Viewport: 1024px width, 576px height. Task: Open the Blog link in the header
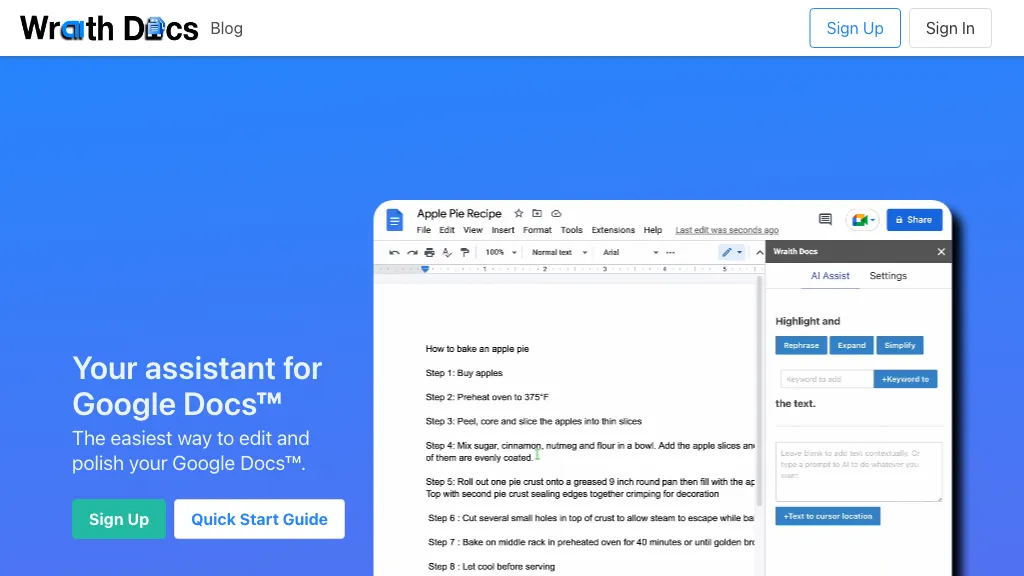(x=226, y=28)
